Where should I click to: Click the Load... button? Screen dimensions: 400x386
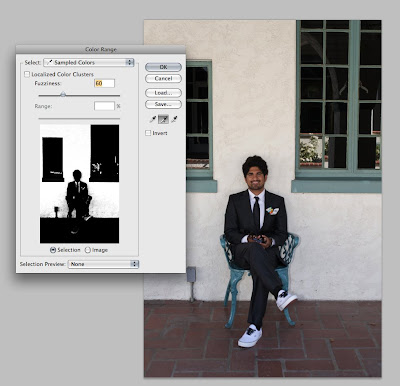coord(163,93)
